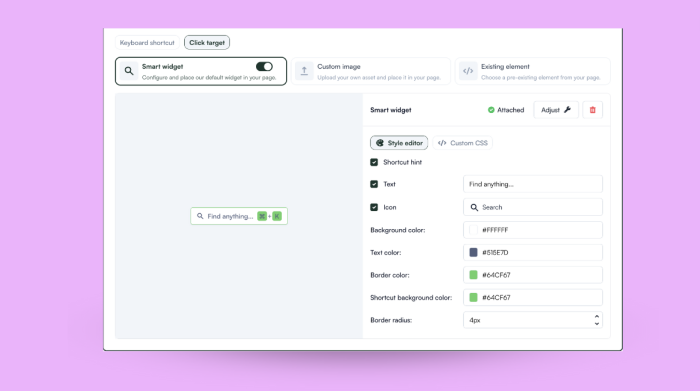
Task: Click the Border color green swatch
Action: click(473, 275)
